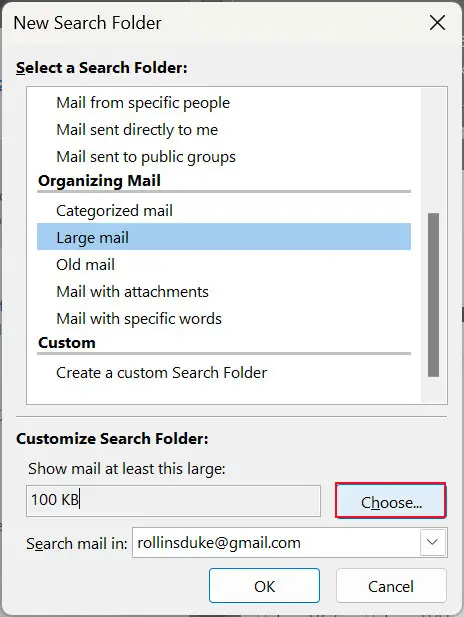Confirm with the OK button
Screen dimensions: 464x617
coord(264,586)
